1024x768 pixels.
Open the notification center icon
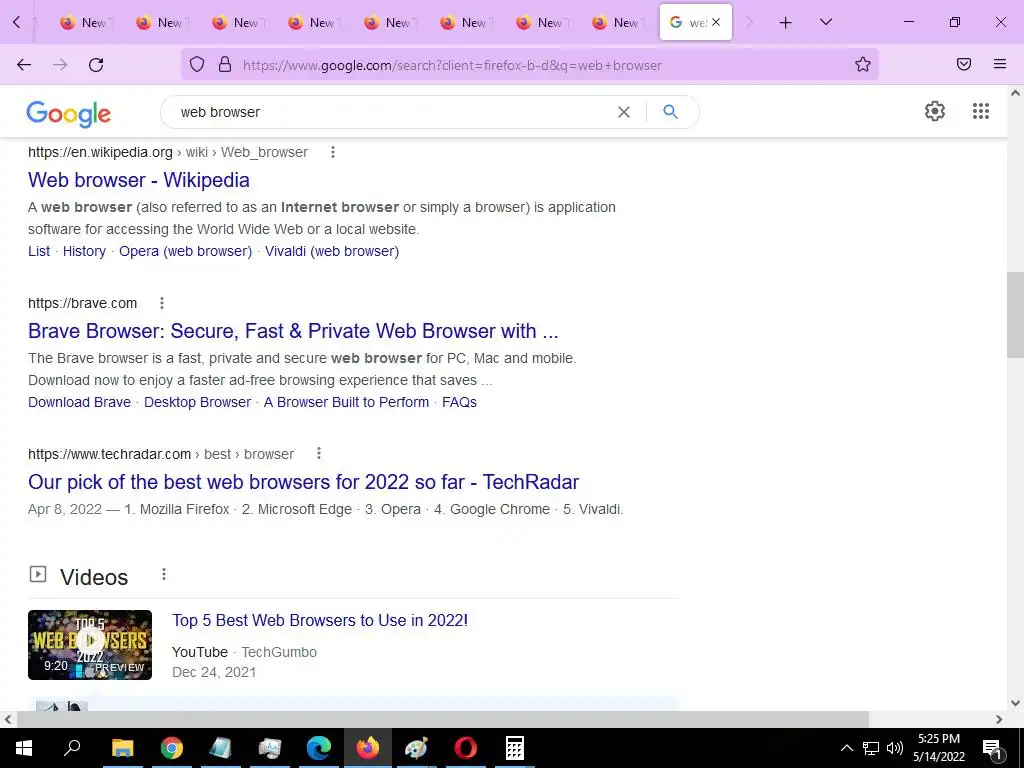pos(992,748)
